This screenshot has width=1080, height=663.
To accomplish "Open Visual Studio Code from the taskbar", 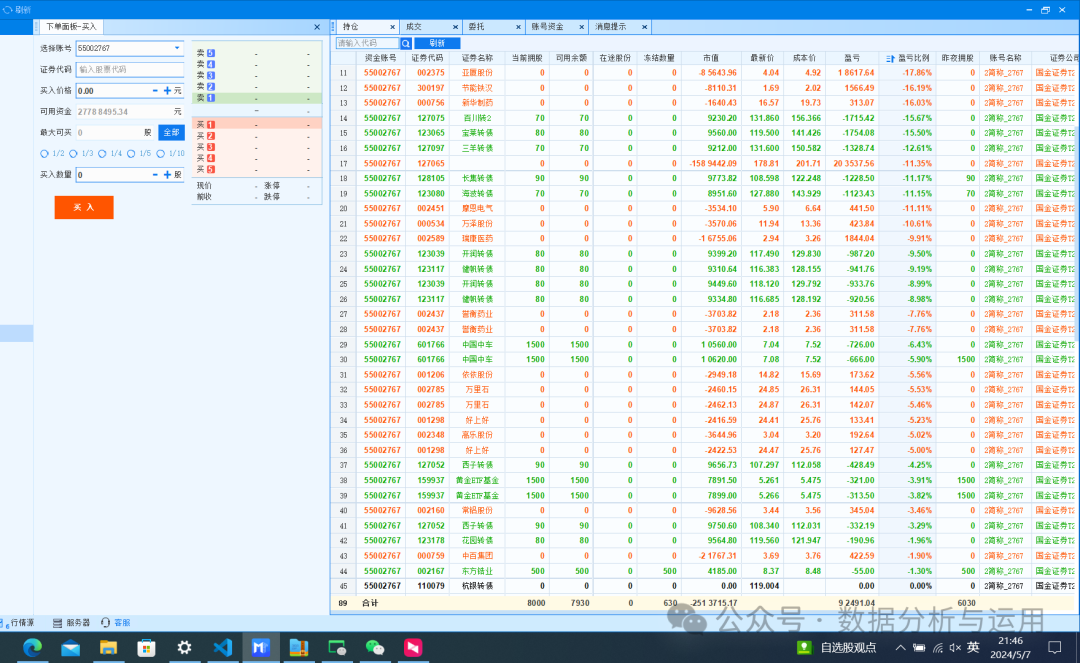I will click(222, 647).
